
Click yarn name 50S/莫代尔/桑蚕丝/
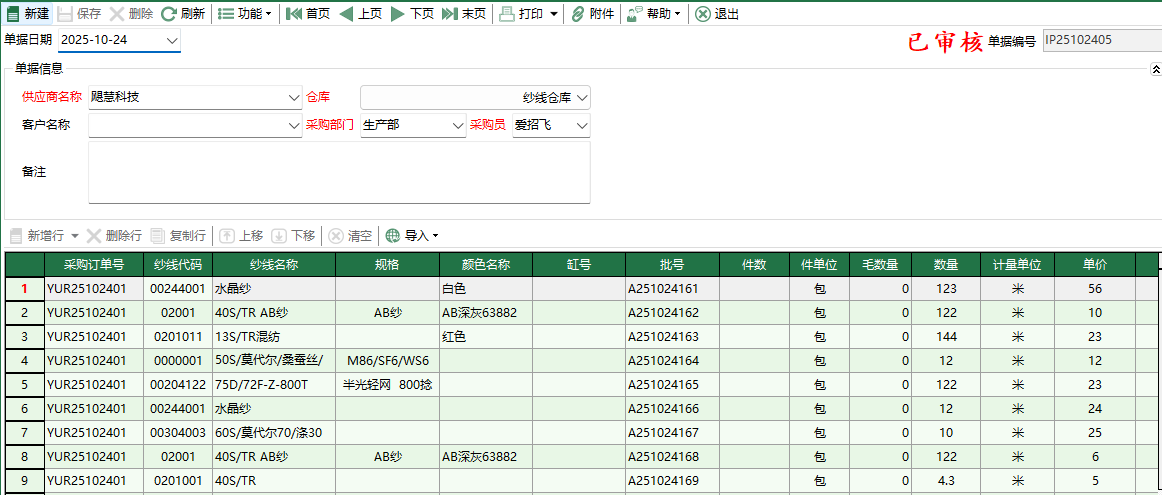(274, 361)
